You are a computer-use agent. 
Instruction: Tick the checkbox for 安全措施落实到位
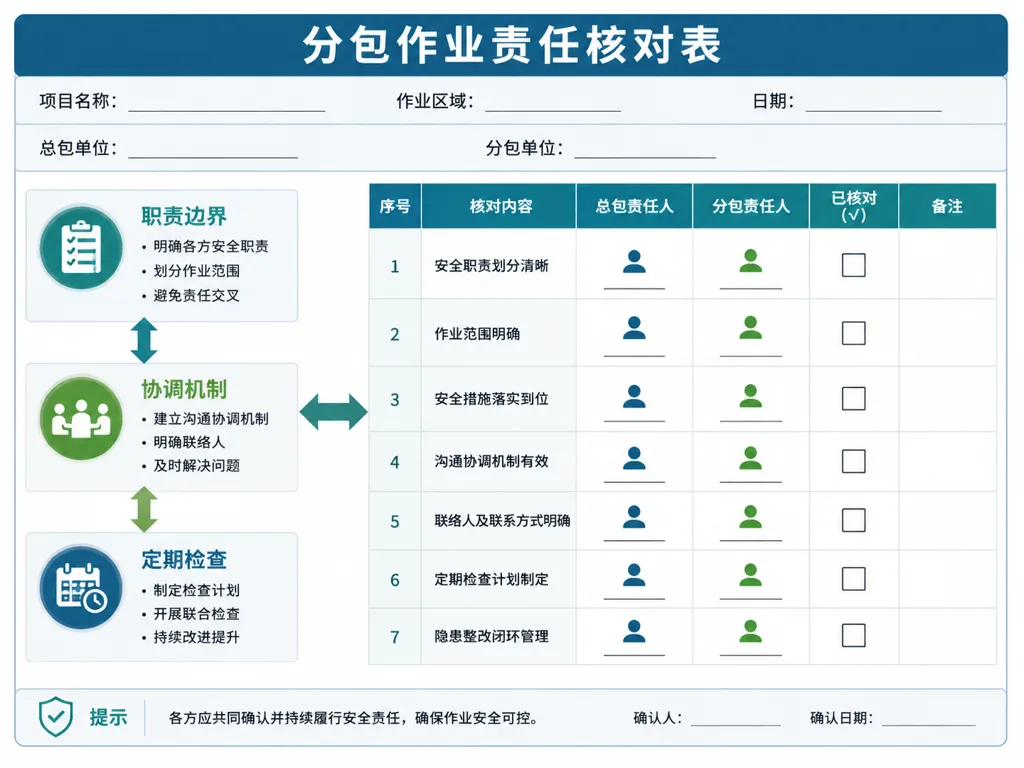[854, 398]
